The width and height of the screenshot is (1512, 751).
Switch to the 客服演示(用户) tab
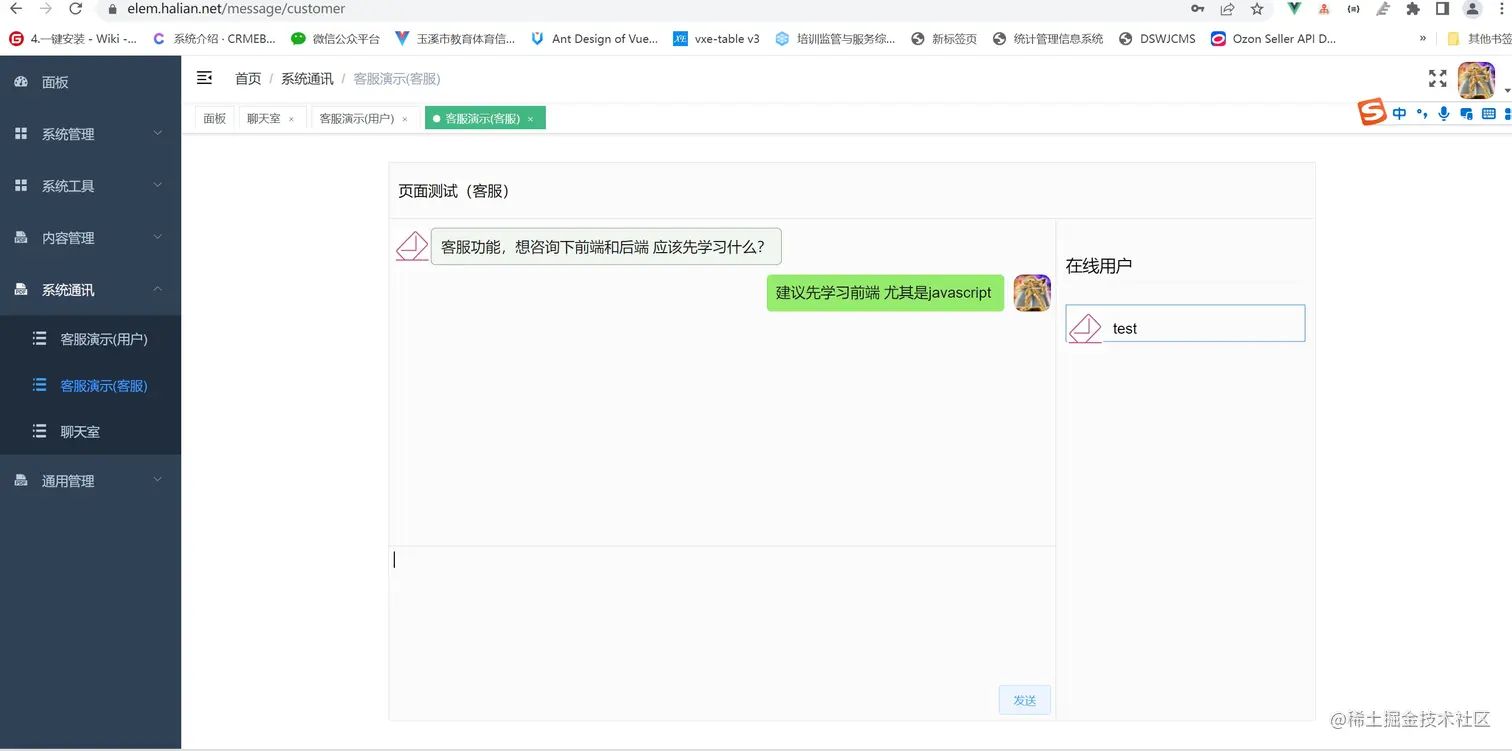pyautogui.click(x=358, y=118)
